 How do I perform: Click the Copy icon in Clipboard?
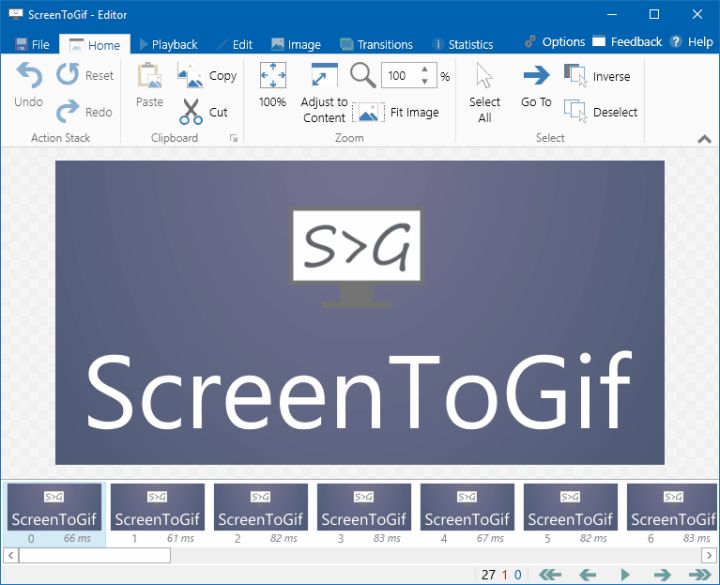[x=190, y=76]
